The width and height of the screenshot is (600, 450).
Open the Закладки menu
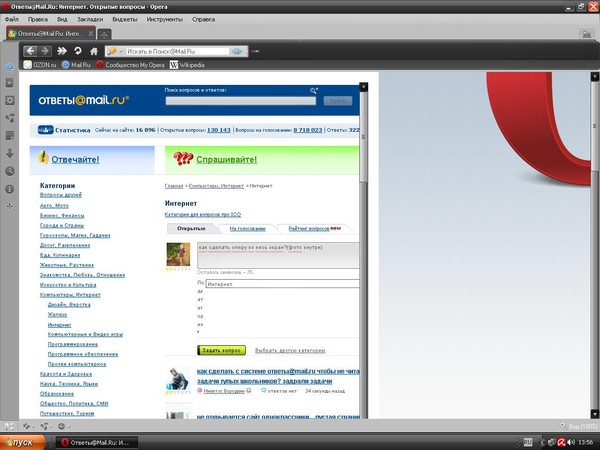[x=90, y=19]
